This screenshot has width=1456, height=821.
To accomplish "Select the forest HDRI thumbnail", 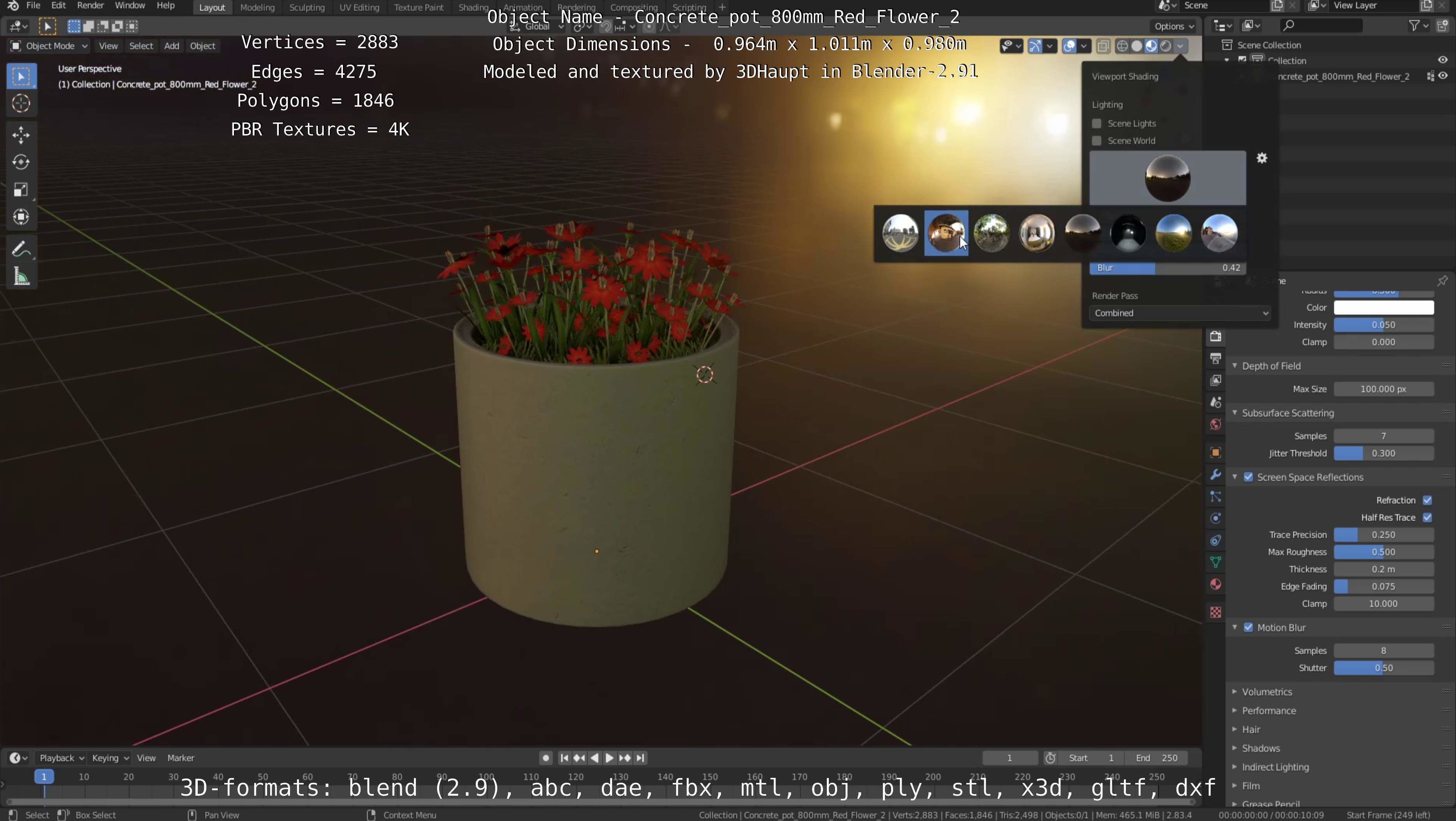I will pos(992,233).
